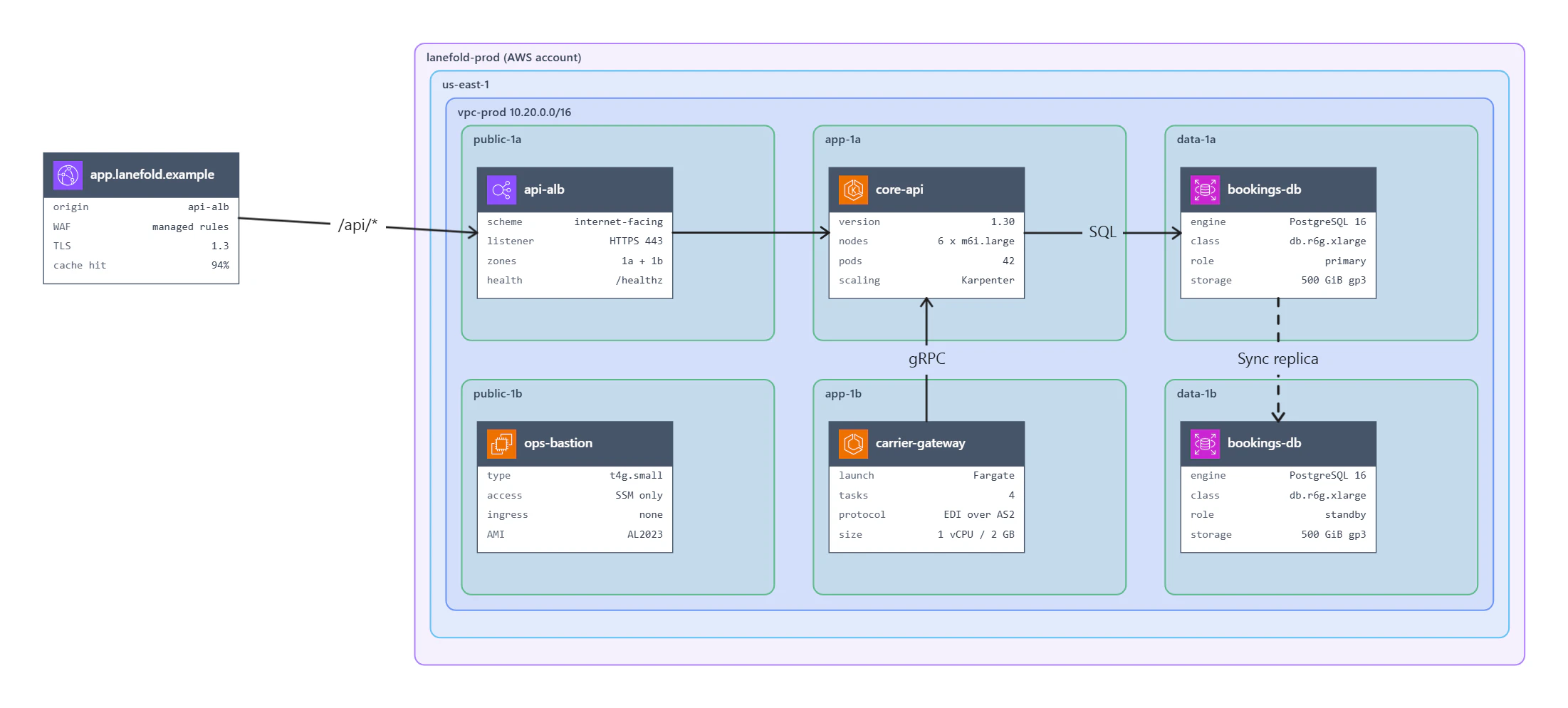Click the 'managed rules' WAF value
Screen dimensions: 1568x708
click(190, 227)
